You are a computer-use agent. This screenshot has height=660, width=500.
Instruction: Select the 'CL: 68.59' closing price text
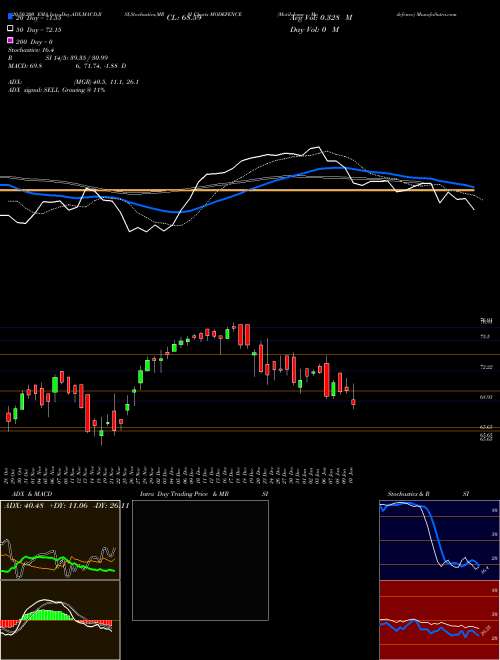(x=184, y=18)
